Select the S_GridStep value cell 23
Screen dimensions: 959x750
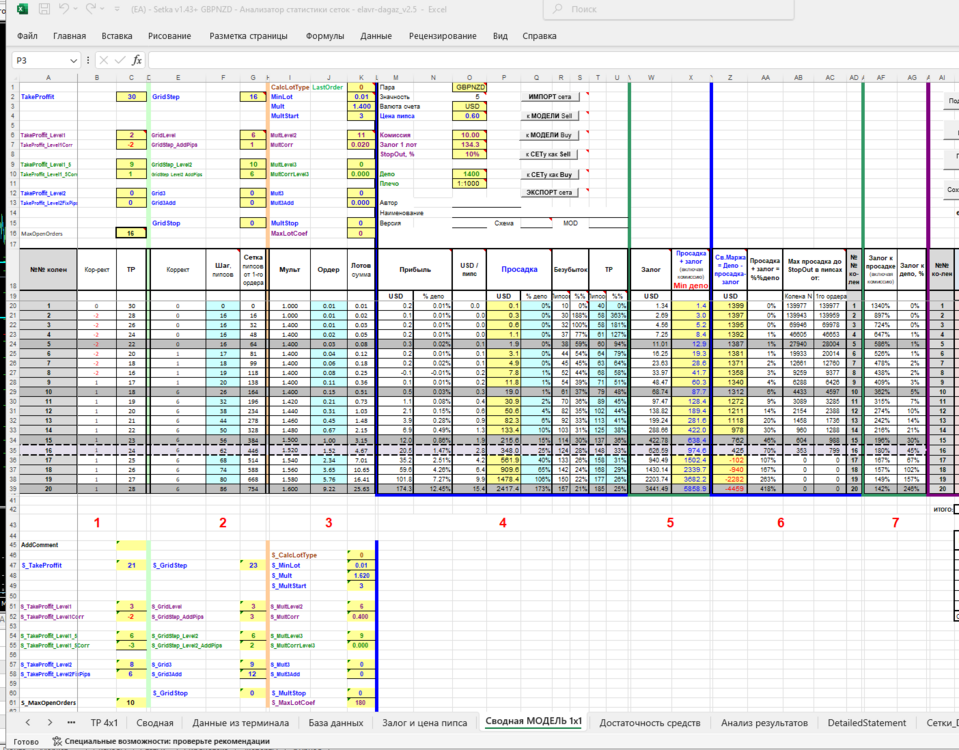tap(253, 565)
